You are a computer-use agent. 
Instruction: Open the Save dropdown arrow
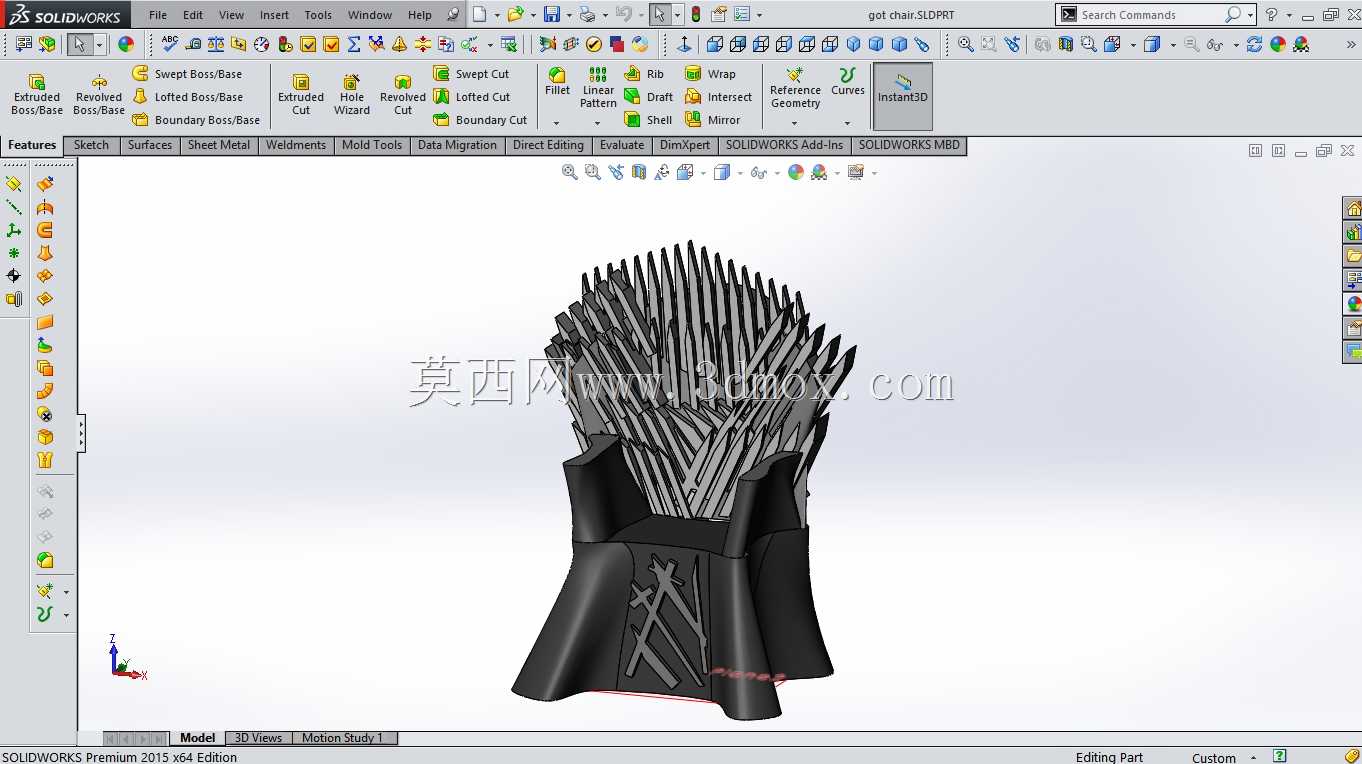pos(568,15)
